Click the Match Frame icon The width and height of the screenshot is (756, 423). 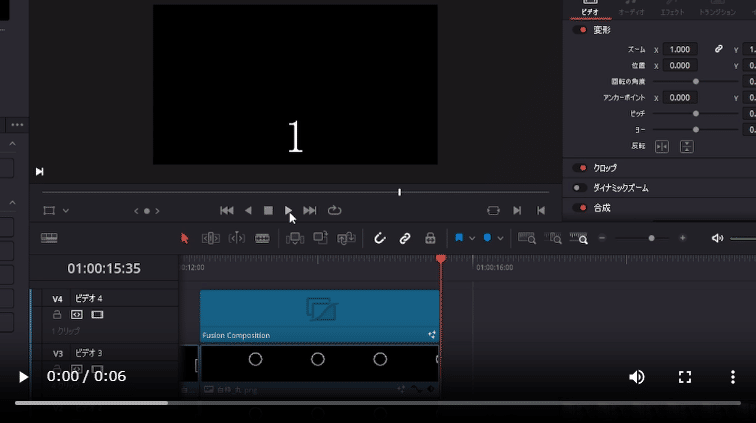493,210
